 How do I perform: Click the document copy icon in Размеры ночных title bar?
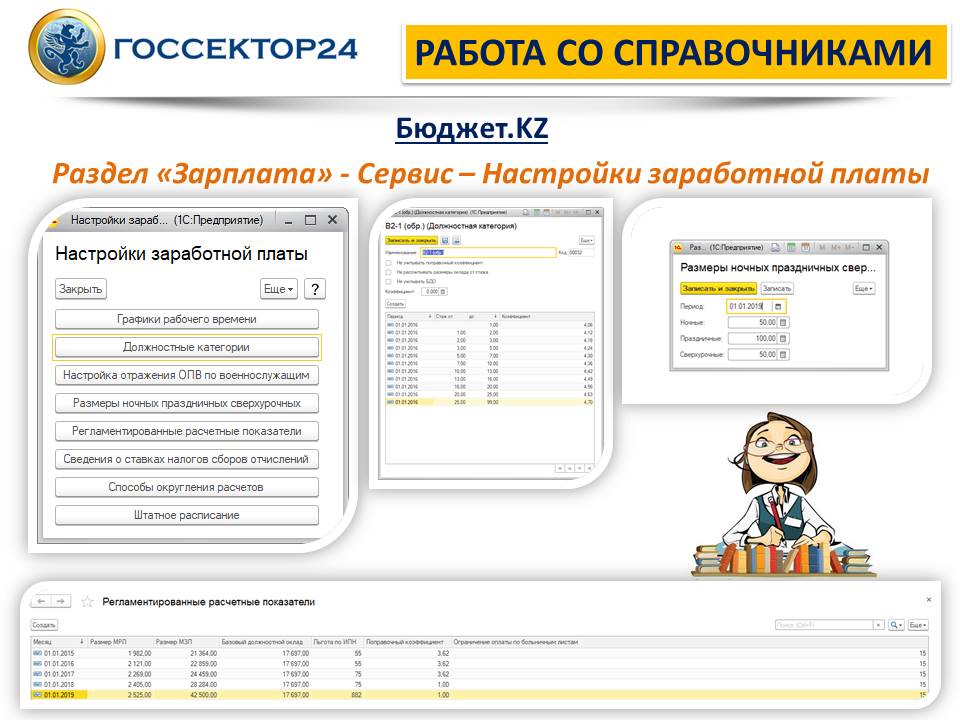point(776,247)
